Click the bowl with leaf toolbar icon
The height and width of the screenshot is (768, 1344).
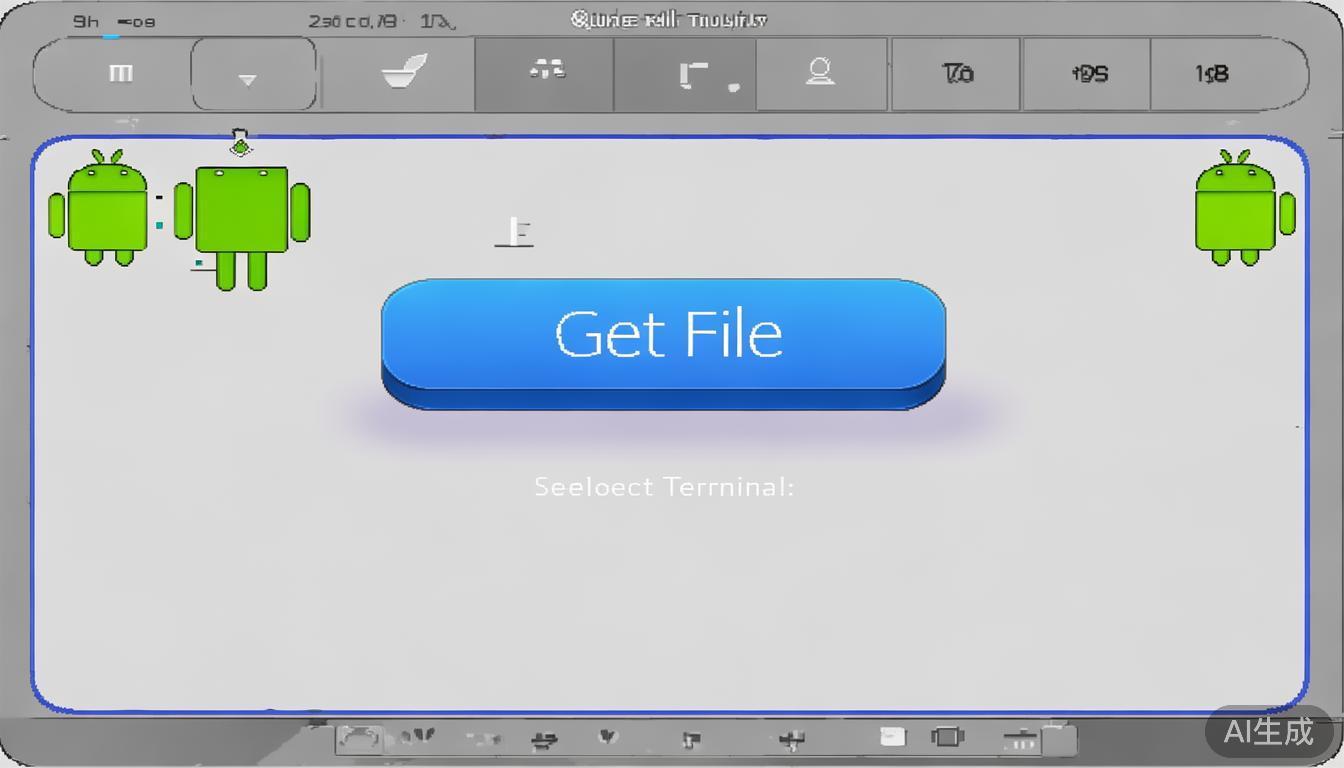404,72
